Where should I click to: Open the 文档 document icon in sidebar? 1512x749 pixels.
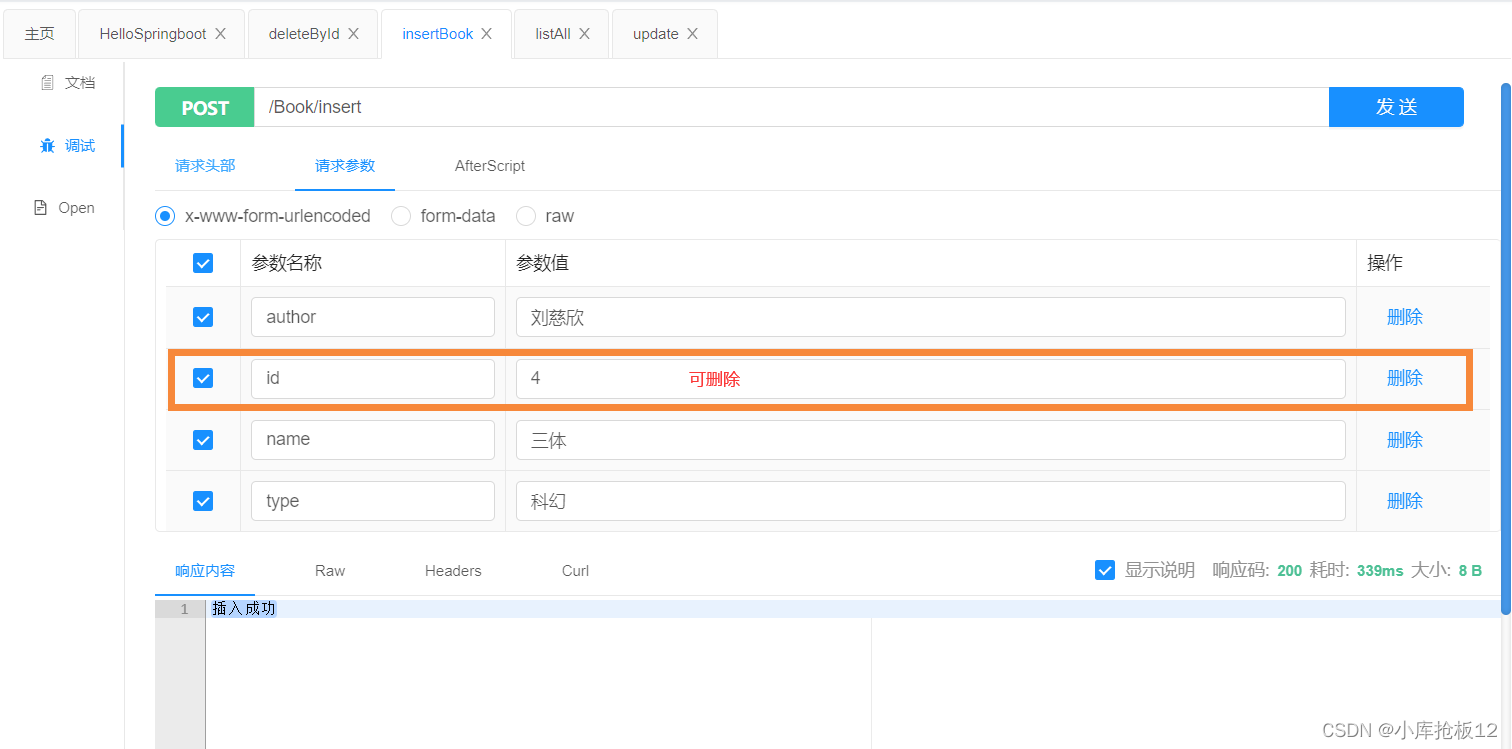click(x=47, y=83)
